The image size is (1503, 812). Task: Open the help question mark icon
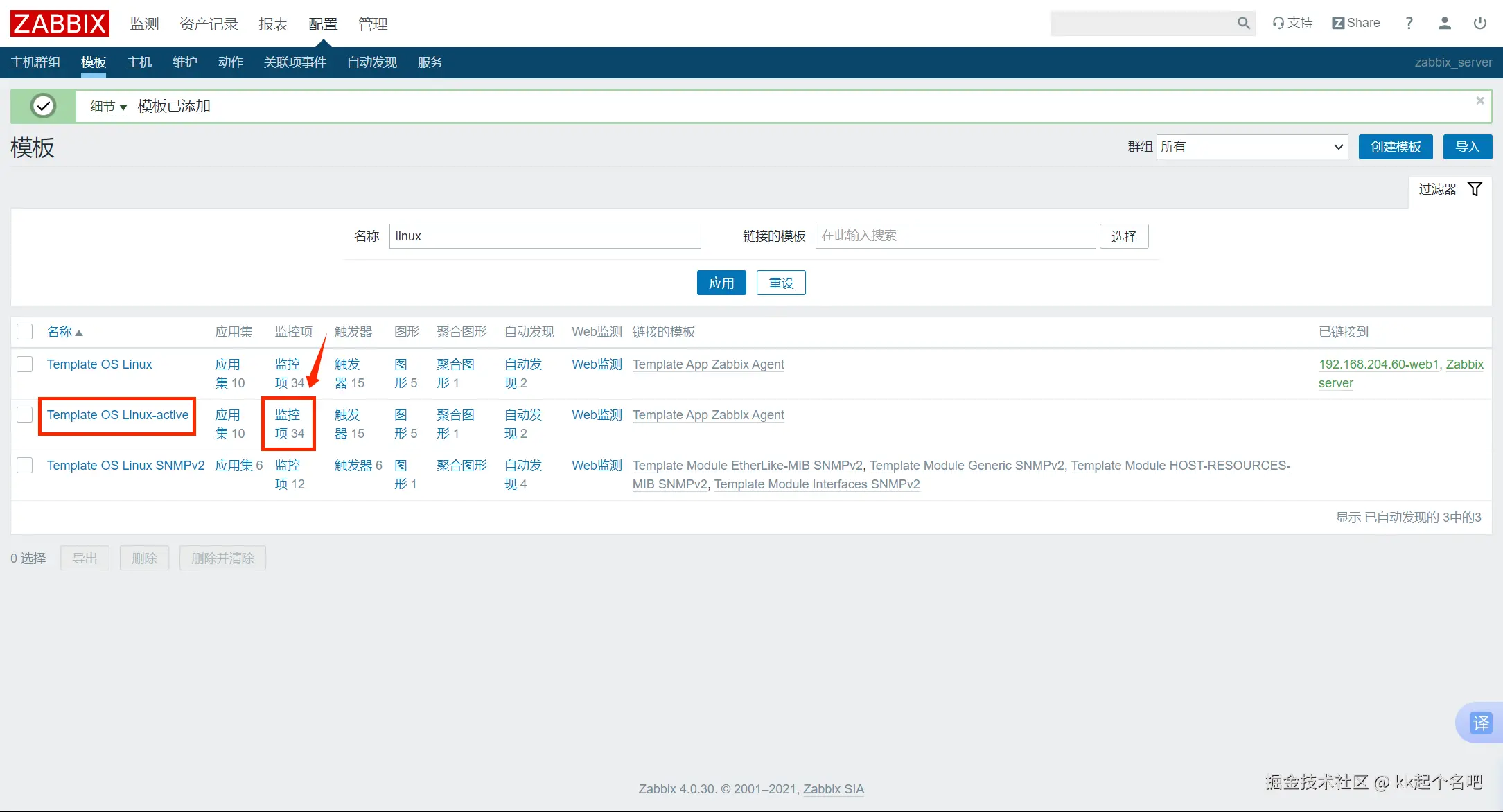(1409, 24)
